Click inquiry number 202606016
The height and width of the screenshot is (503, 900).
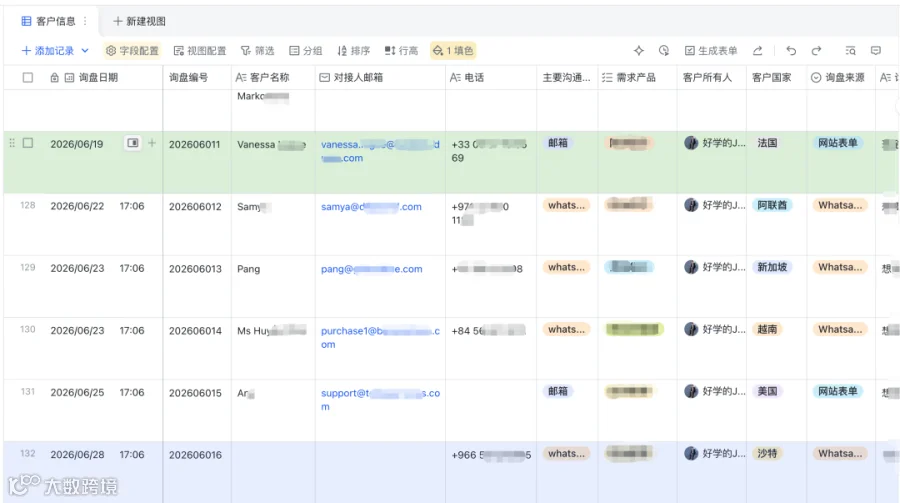point(195,455)
